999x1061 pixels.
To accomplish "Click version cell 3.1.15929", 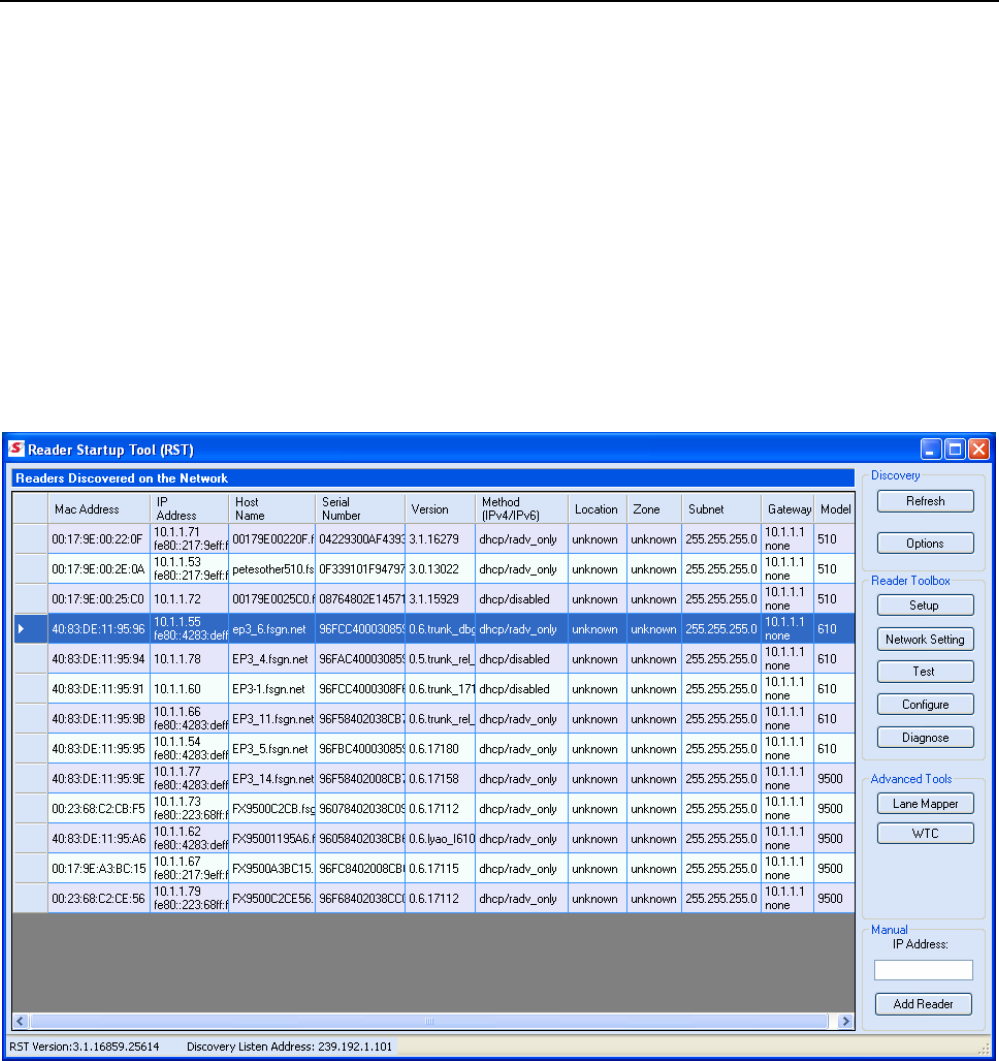I will point(440,599).
